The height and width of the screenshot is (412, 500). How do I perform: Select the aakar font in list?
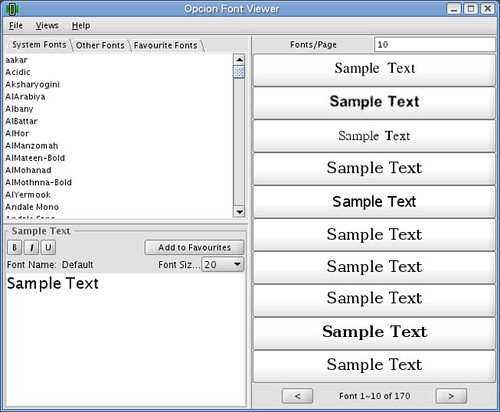click(x=119, y=60)
